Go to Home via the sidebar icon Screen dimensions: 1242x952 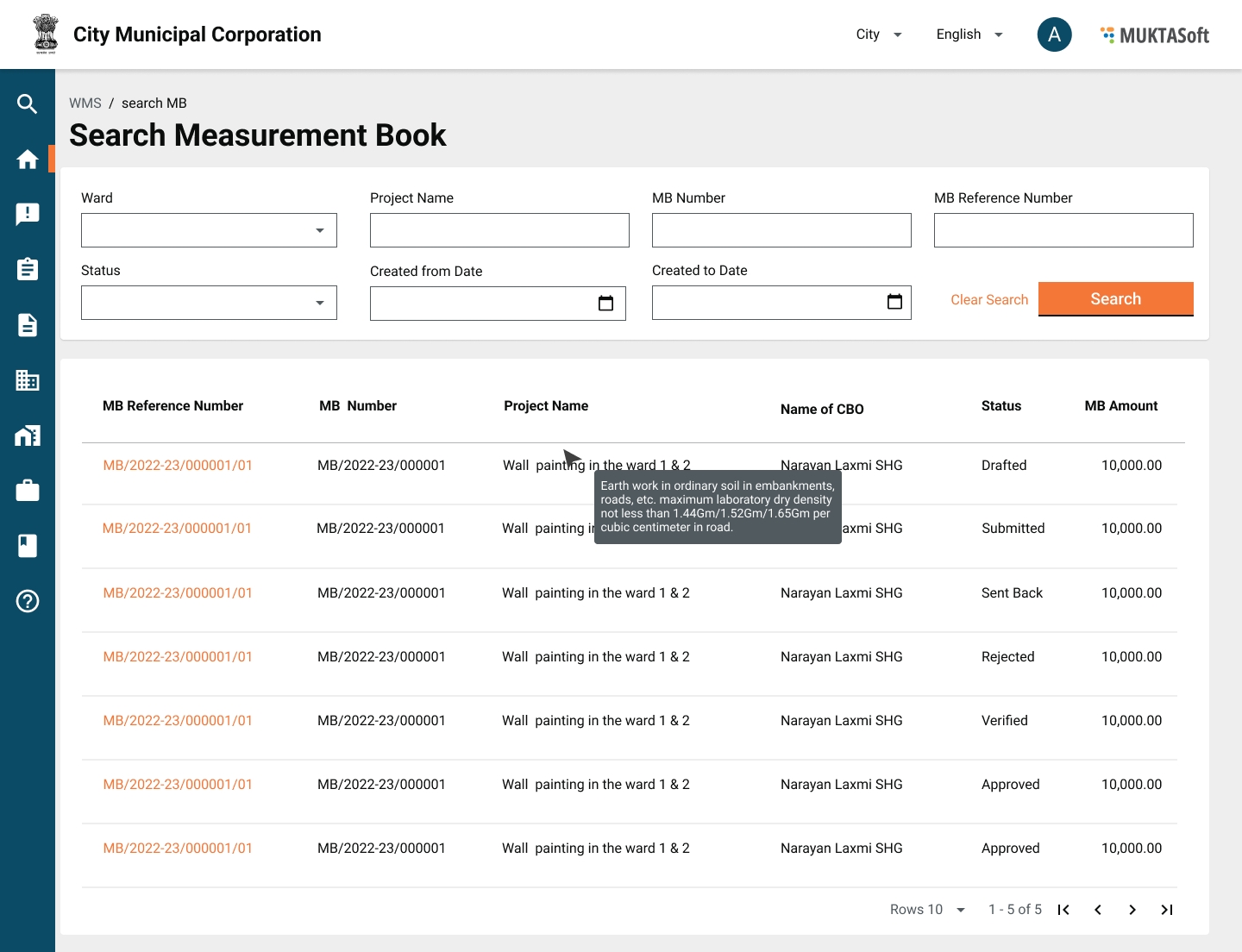[27, 160]
